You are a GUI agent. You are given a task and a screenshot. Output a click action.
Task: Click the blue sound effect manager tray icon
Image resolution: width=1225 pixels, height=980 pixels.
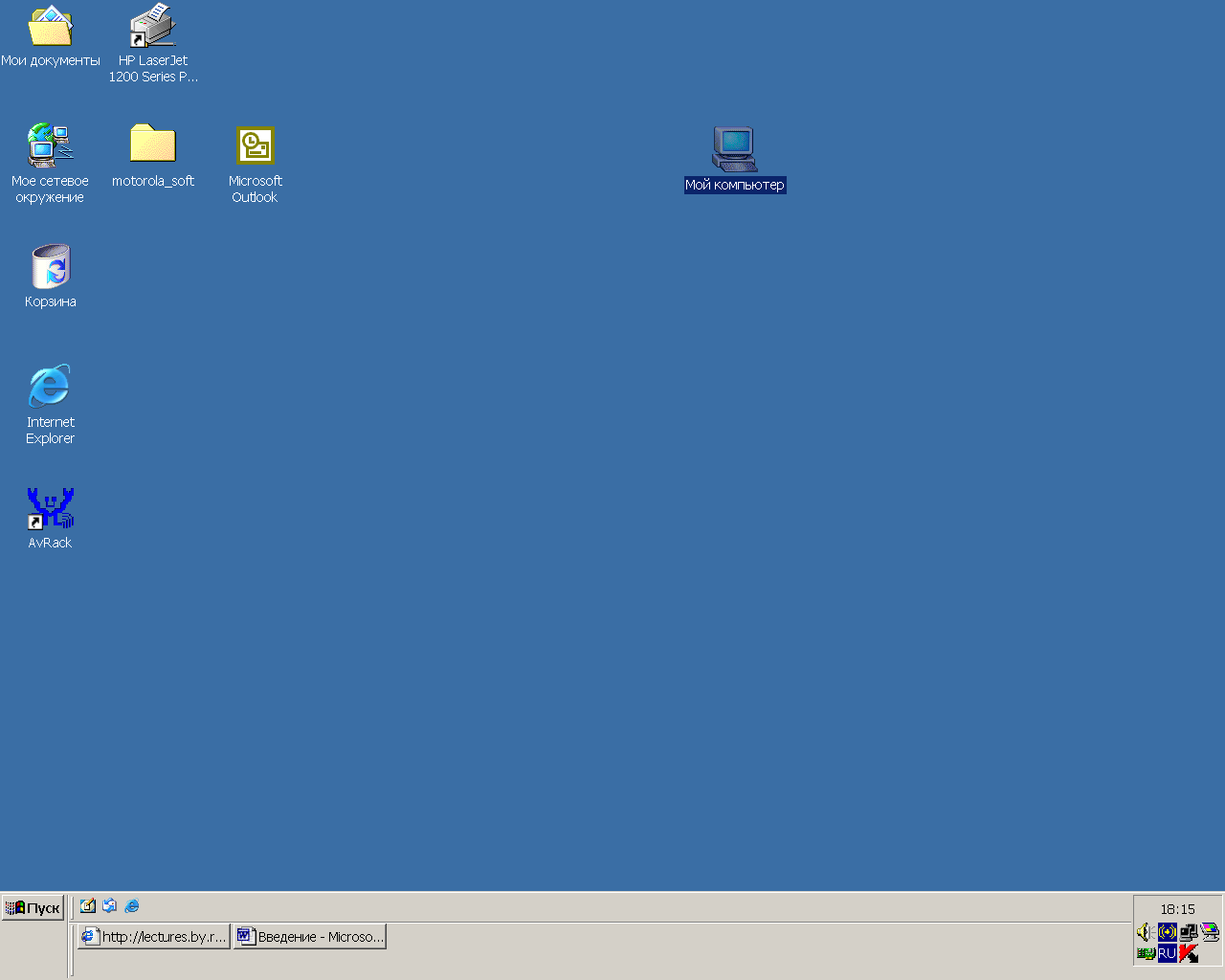point(1167,931)
